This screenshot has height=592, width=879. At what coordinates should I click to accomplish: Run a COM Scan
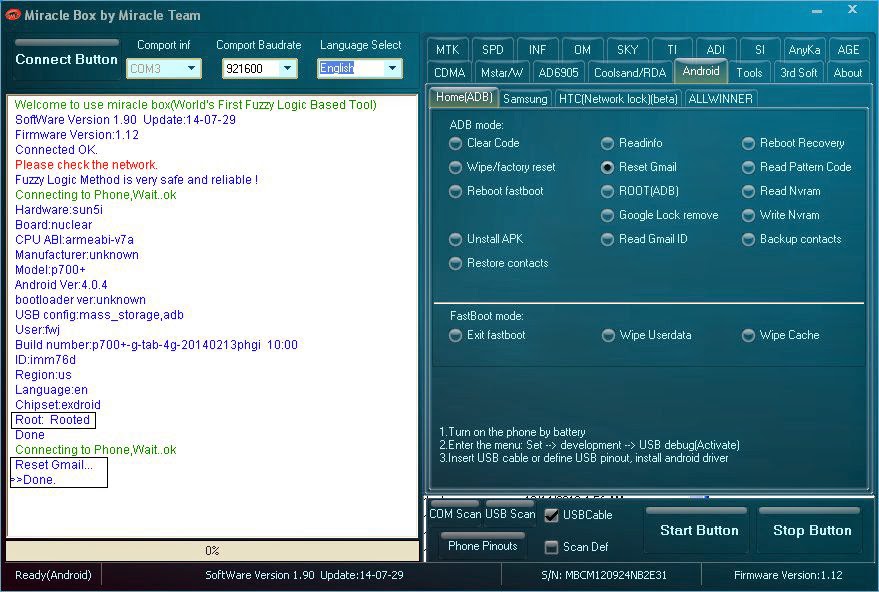[455, 514]
